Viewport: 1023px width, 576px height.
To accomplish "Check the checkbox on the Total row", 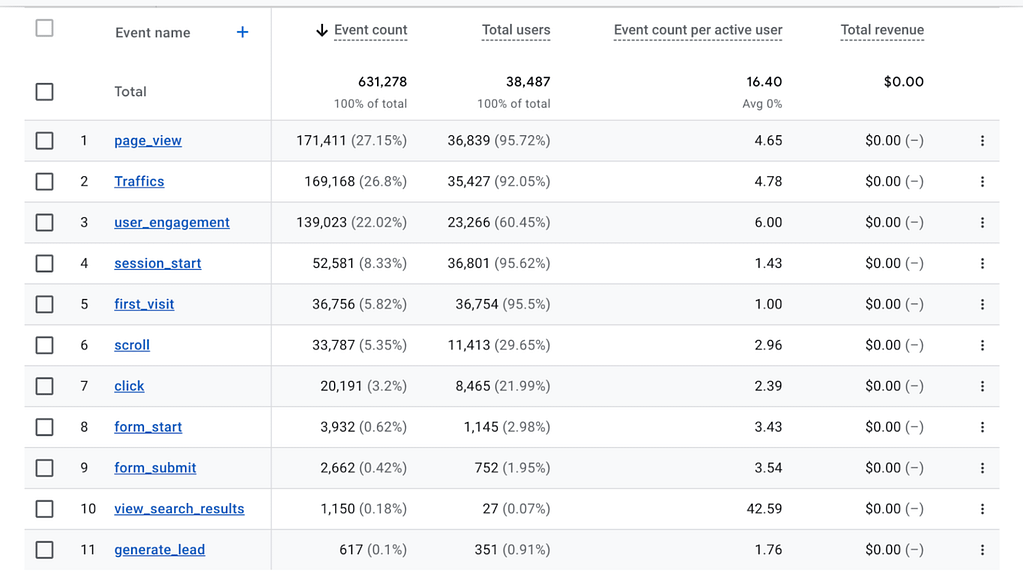I will tap(44, 91).
